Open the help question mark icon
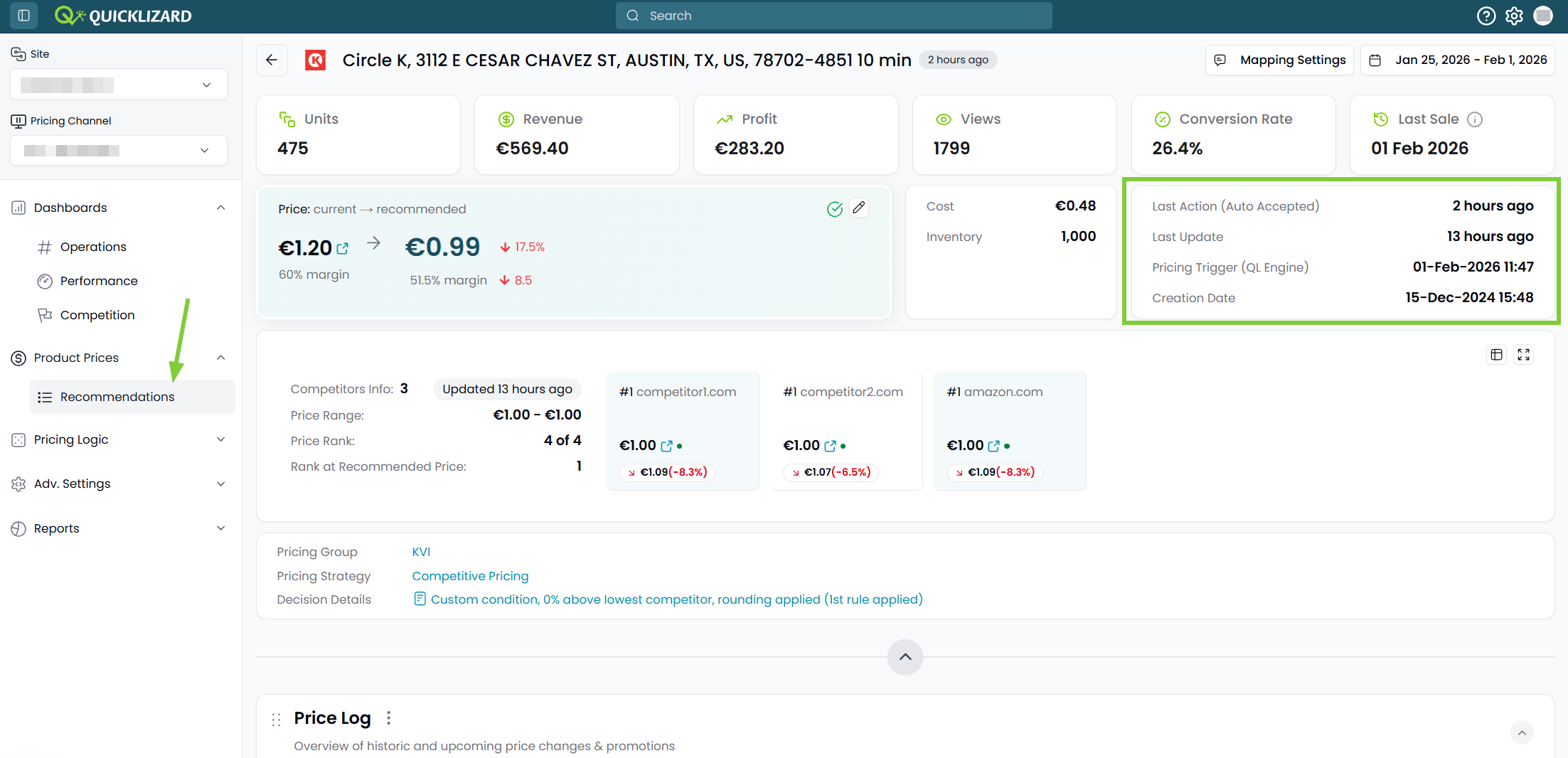 [1486, 16]
